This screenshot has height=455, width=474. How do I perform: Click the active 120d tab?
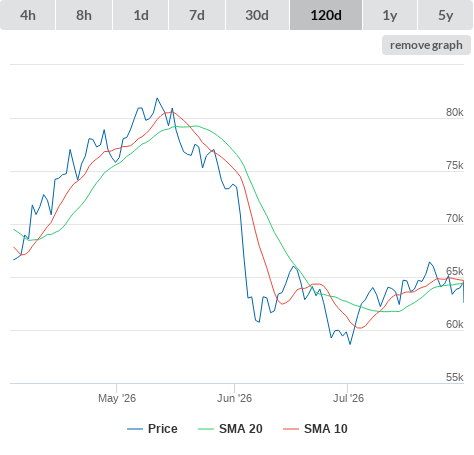tap(326, 15)
